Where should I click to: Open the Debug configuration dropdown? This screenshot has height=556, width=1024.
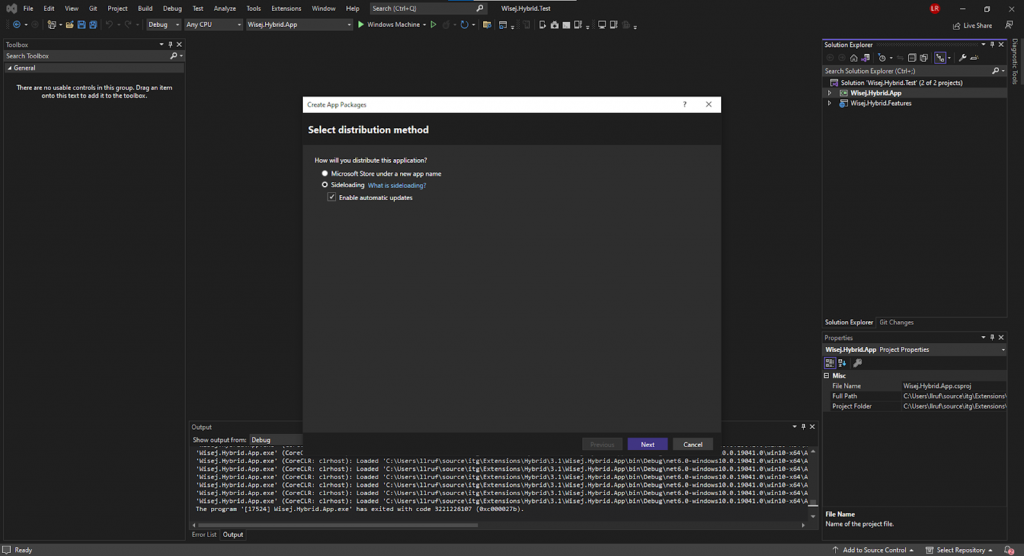[163, 25]
